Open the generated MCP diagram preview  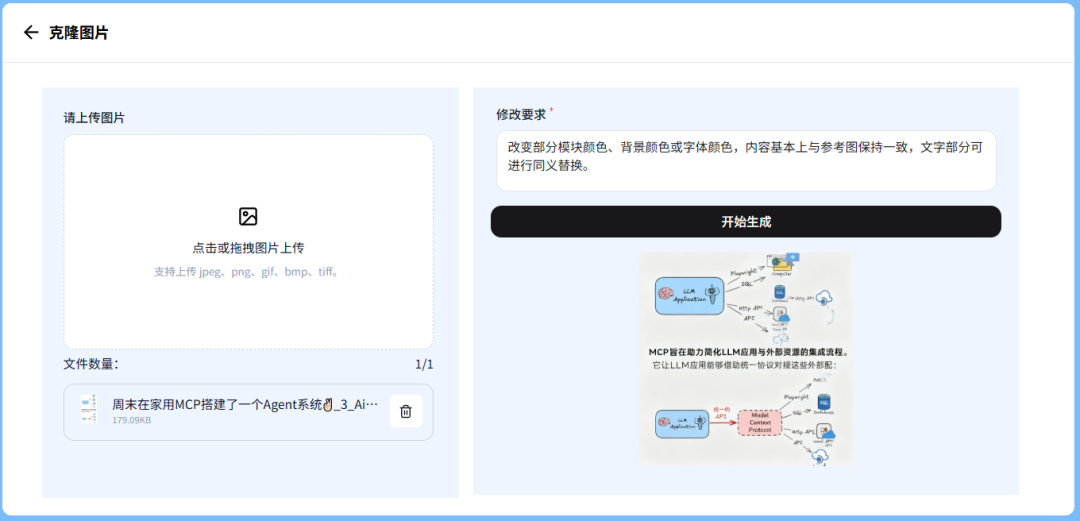pos(745,359)
